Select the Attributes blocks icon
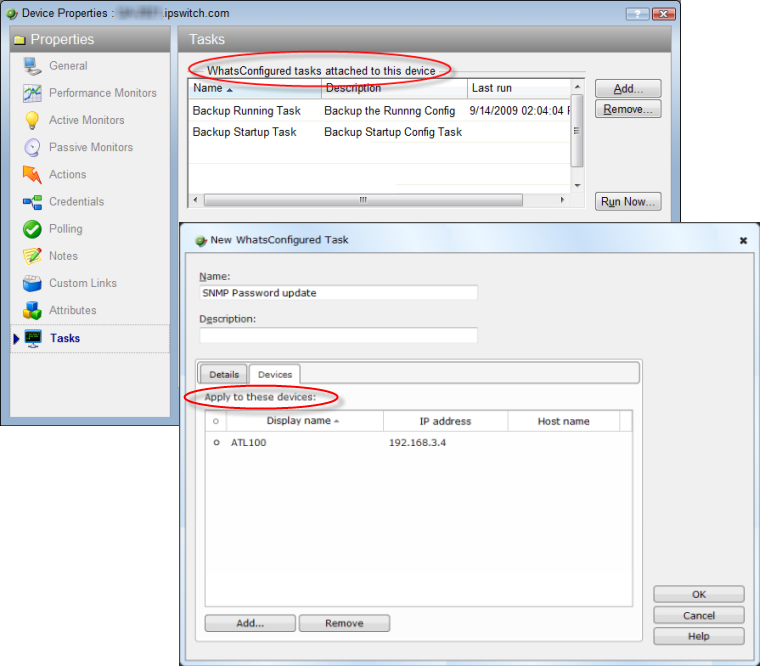Viewport: 766px width, 672px height. tap(32, 311)
